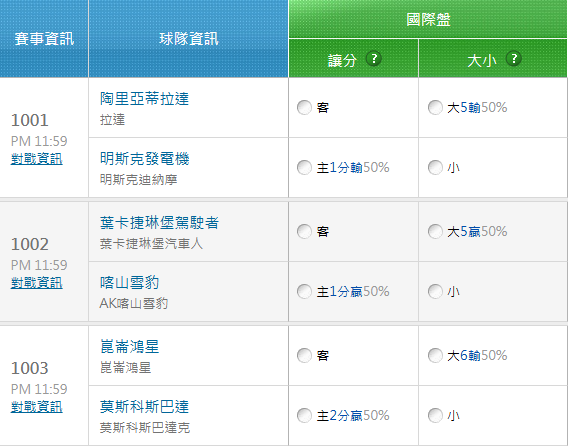
Task: Open 對戰資訊 link for match 1001
Action: tap(37, 159)
